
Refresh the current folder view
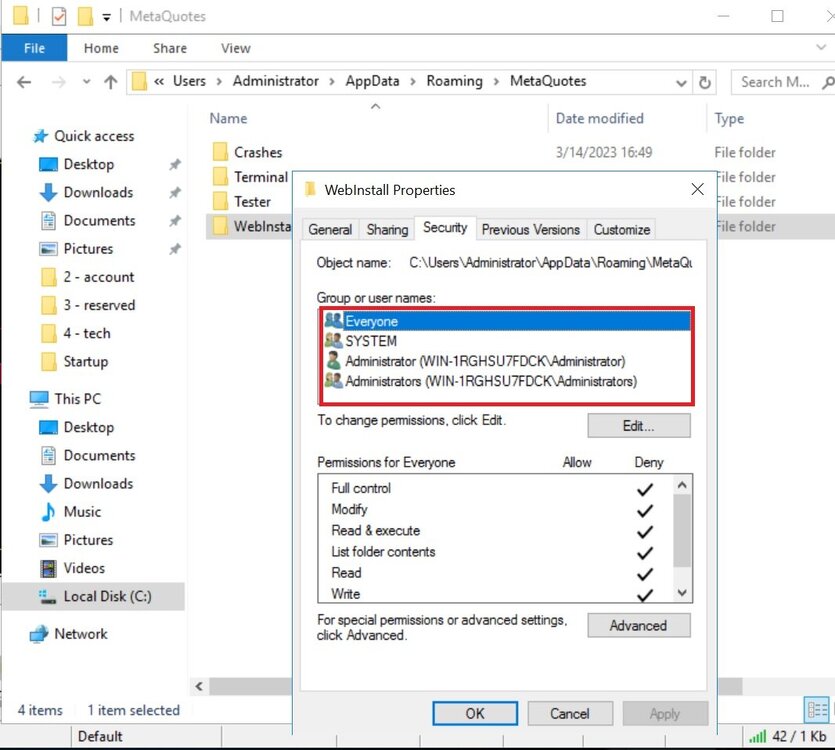click(x=704, y=83)
